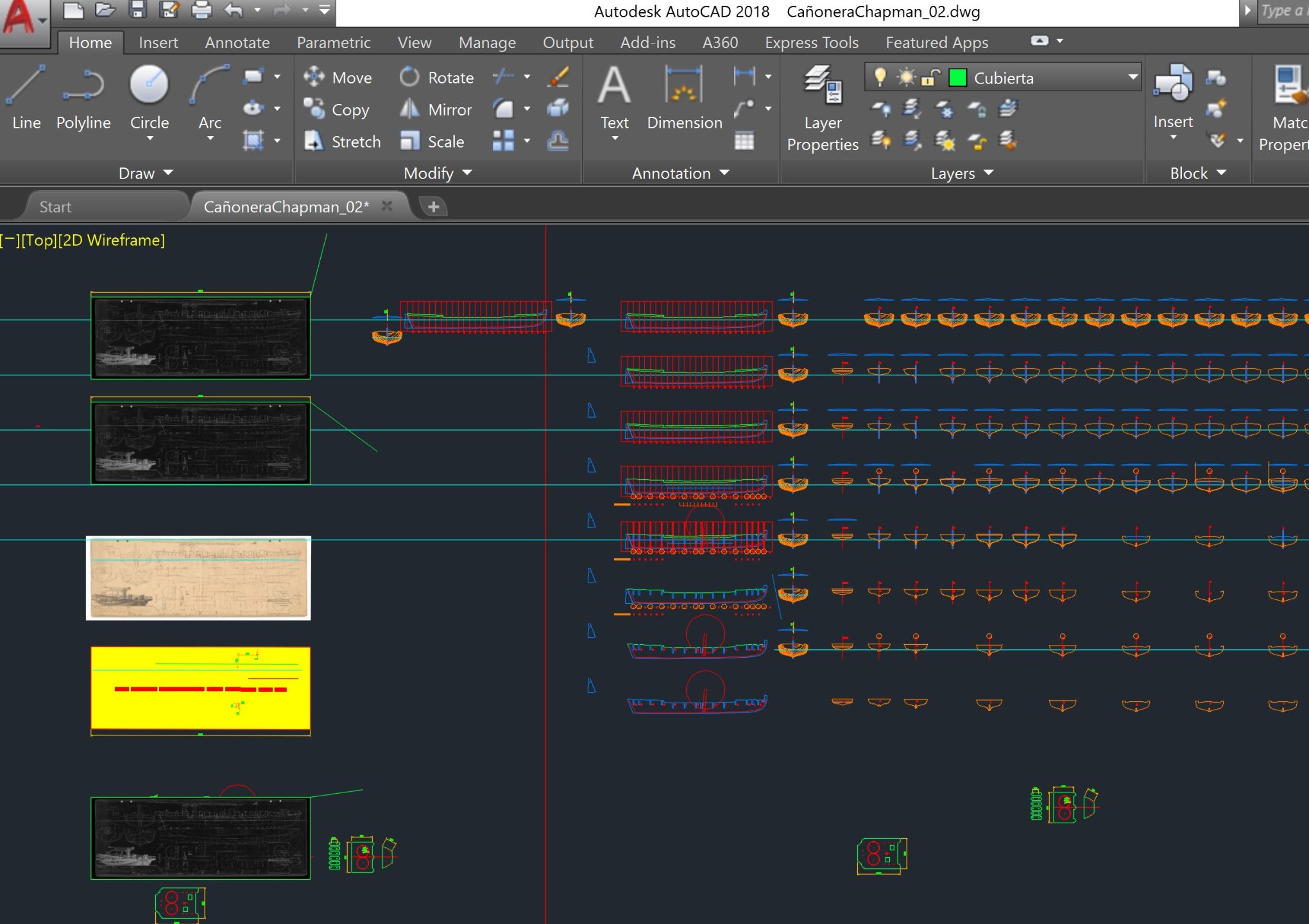Viewport: 1309px width, 924px height.
Task: Select the Text annotation tool
Action: 614,96
